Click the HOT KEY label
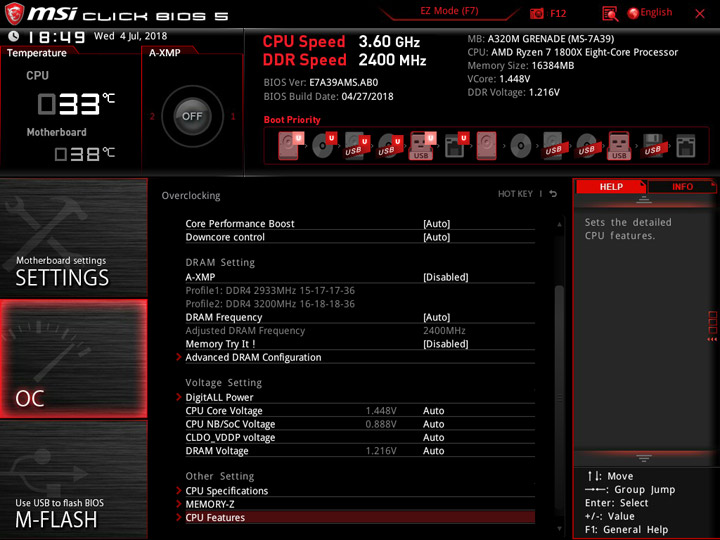 click(x=515, y=194)
